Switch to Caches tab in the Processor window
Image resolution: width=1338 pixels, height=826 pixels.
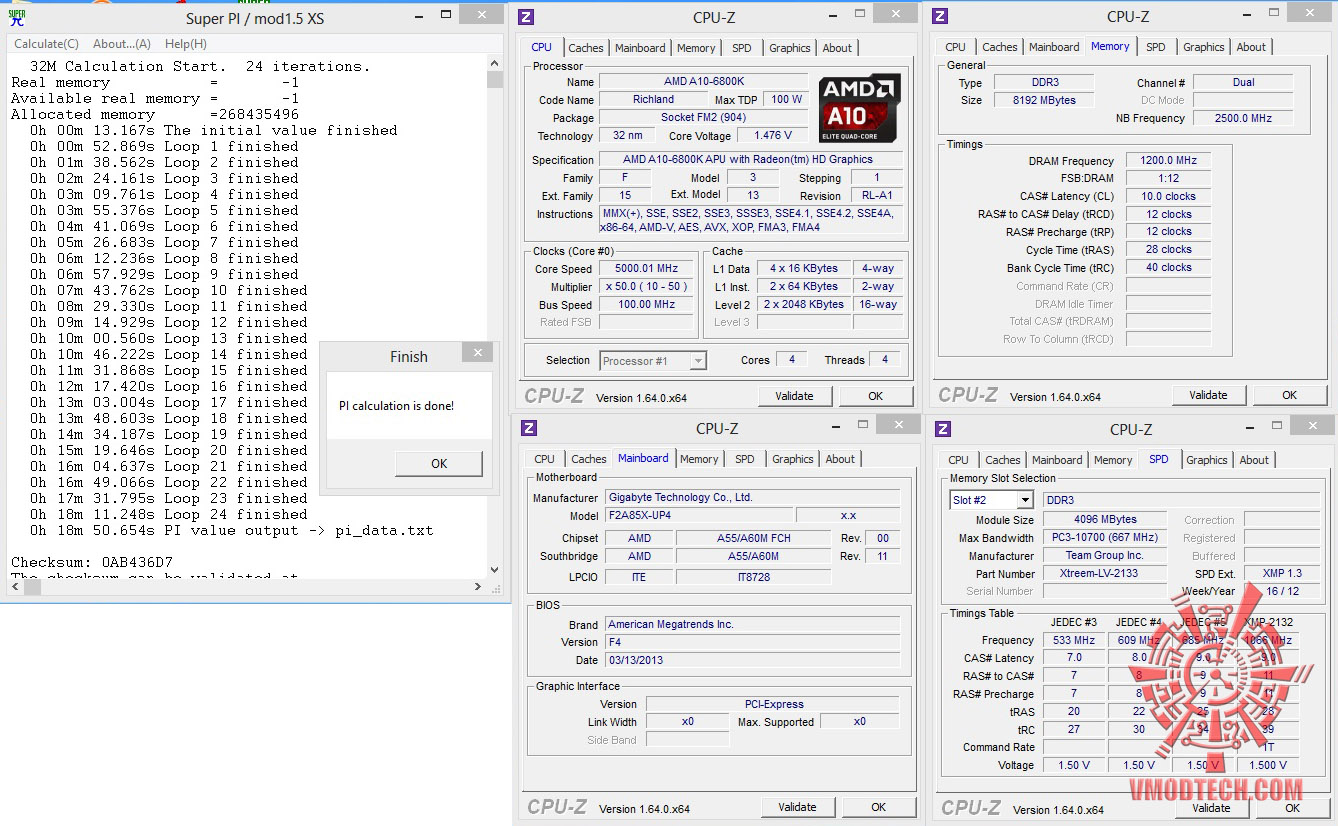tap(585, 48)
